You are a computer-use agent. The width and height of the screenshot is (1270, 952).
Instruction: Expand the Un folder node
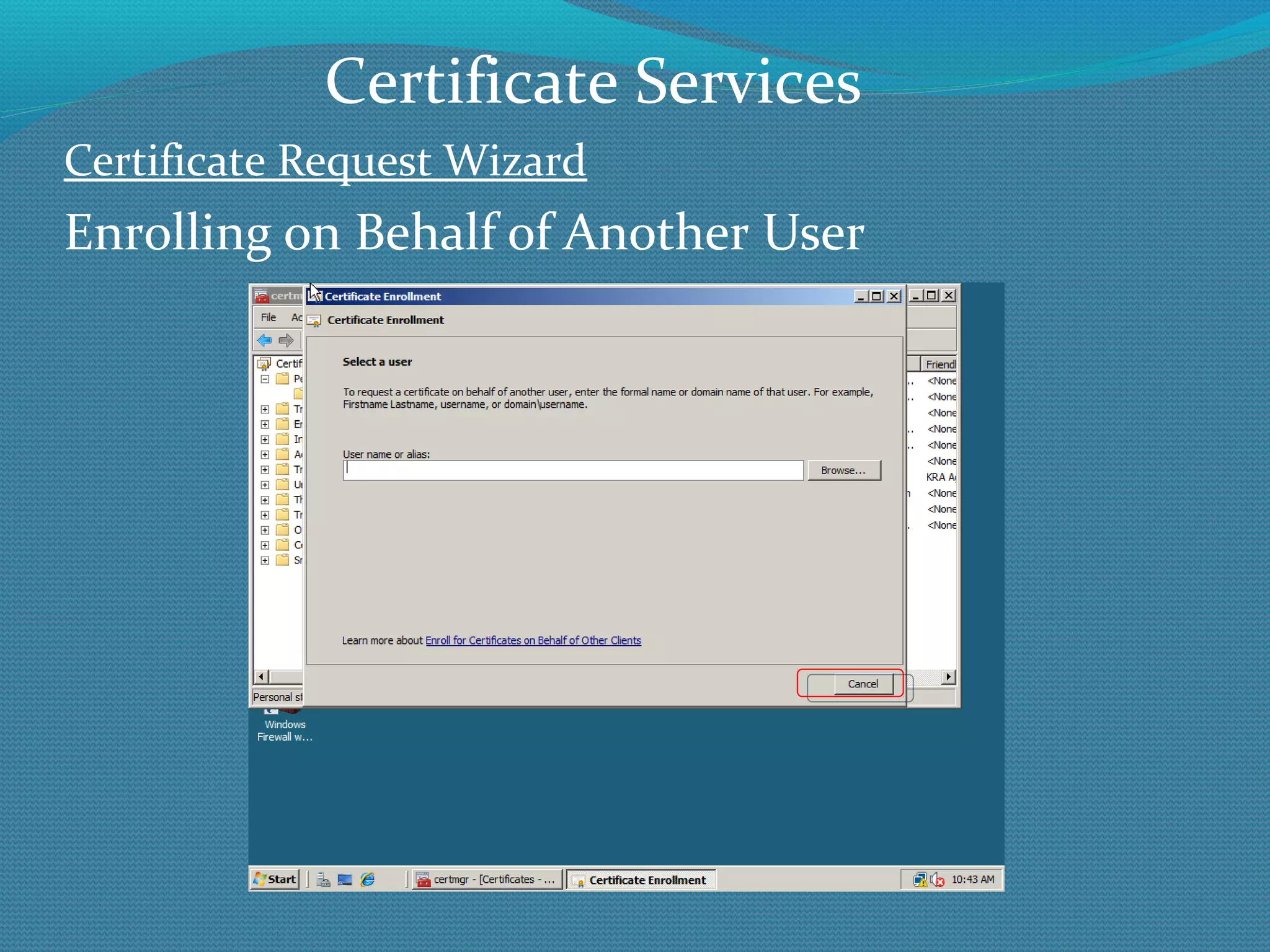tap(265, 485)
